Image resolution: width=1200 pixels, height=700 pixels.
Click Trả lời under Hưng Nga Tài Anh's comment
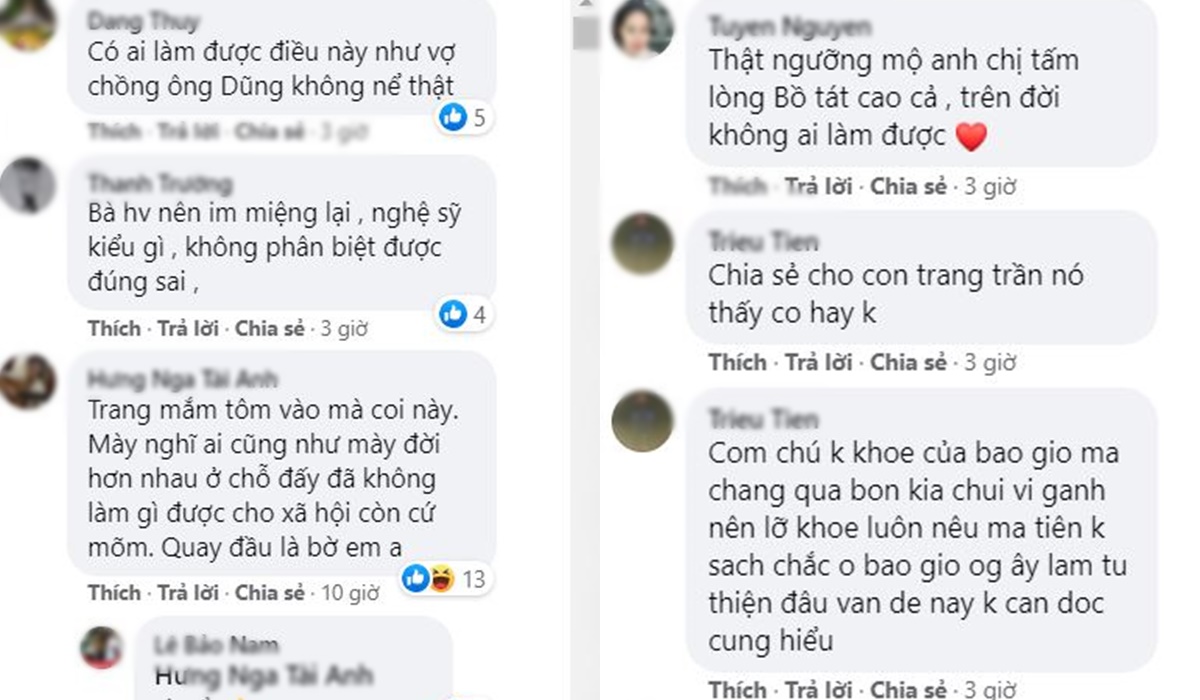point(188,592)
